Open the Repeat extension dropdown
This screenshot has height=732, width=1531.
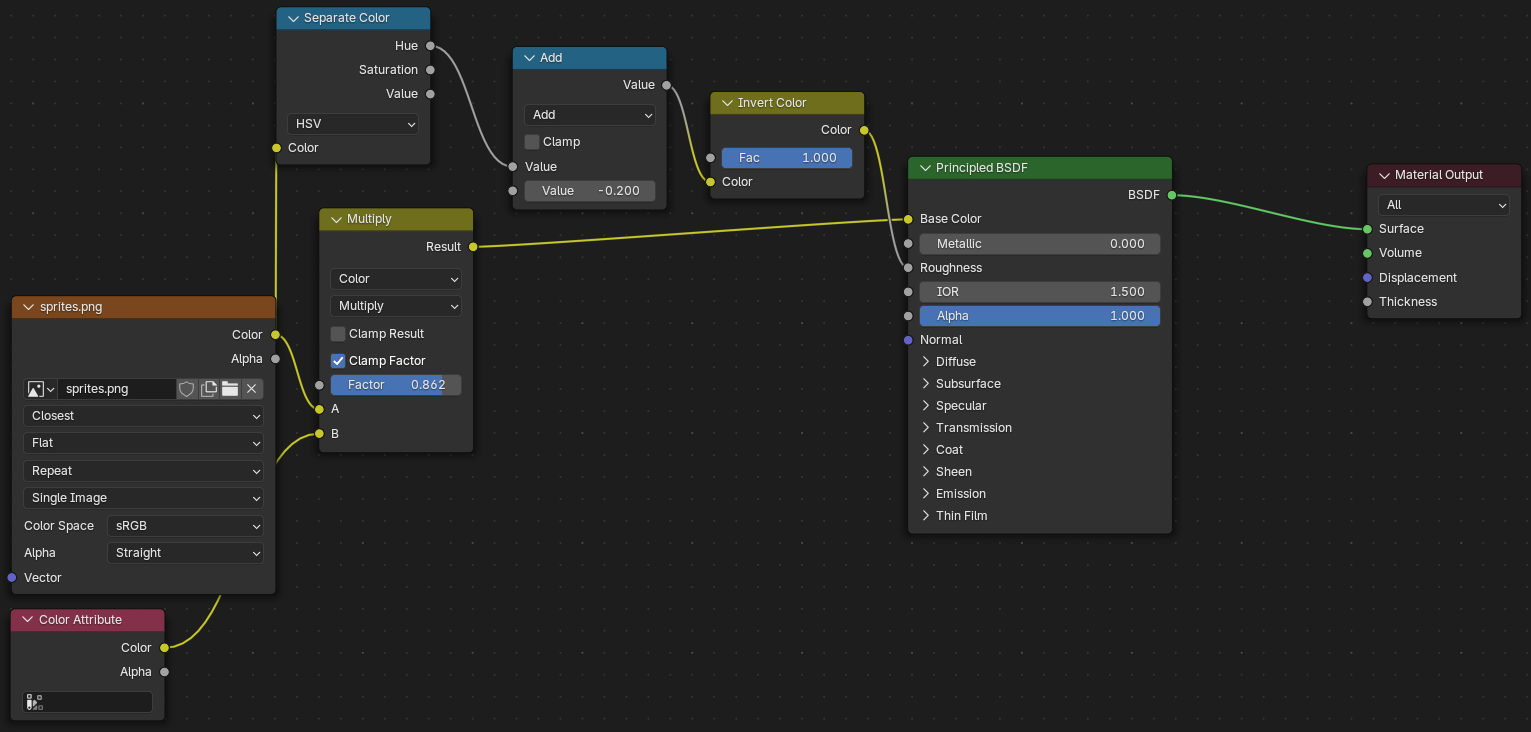click(144, 471)
